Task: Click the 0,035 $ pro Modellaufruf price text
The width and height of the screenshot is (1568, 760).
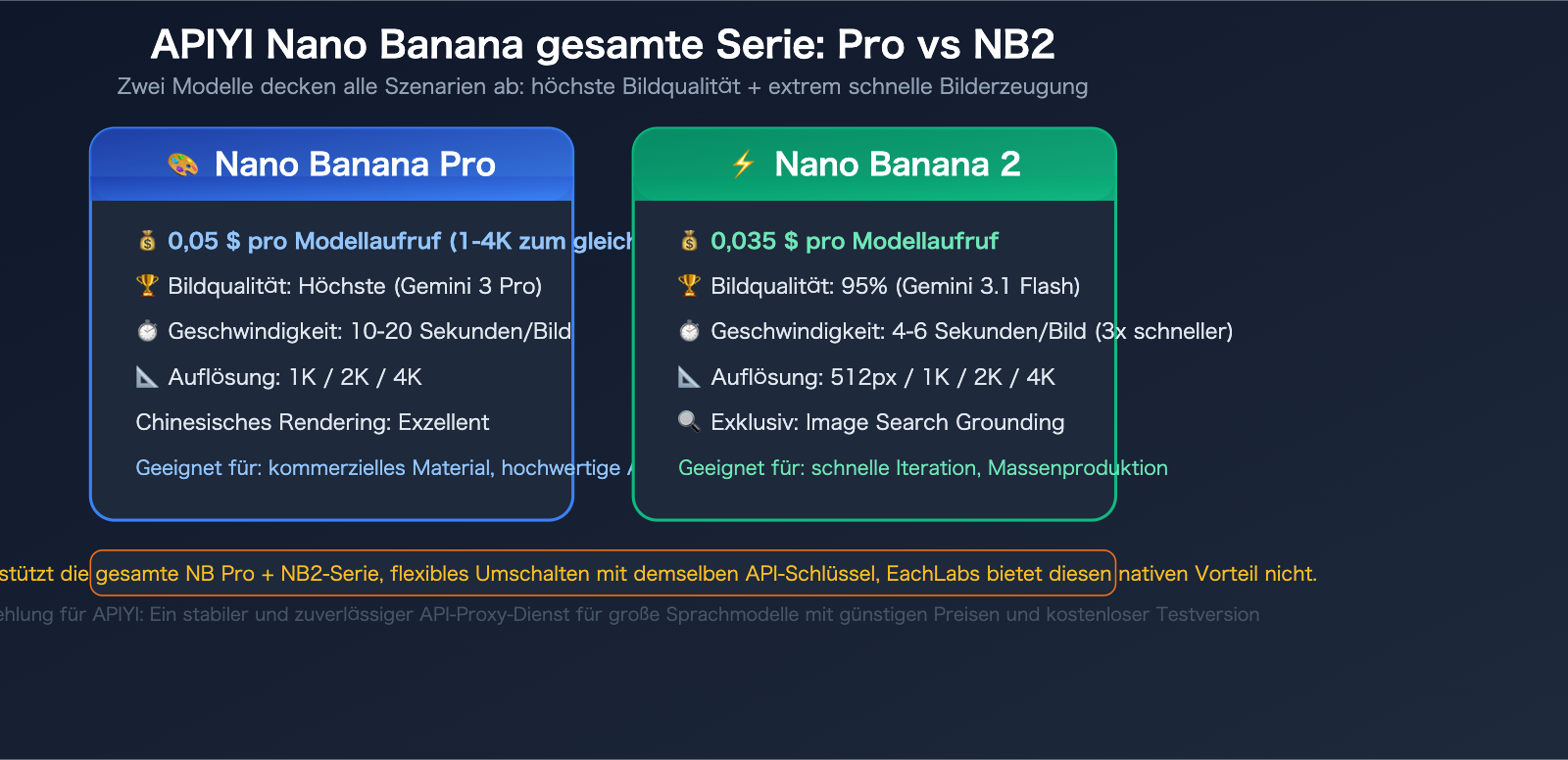Action: [x=854, y=241]
